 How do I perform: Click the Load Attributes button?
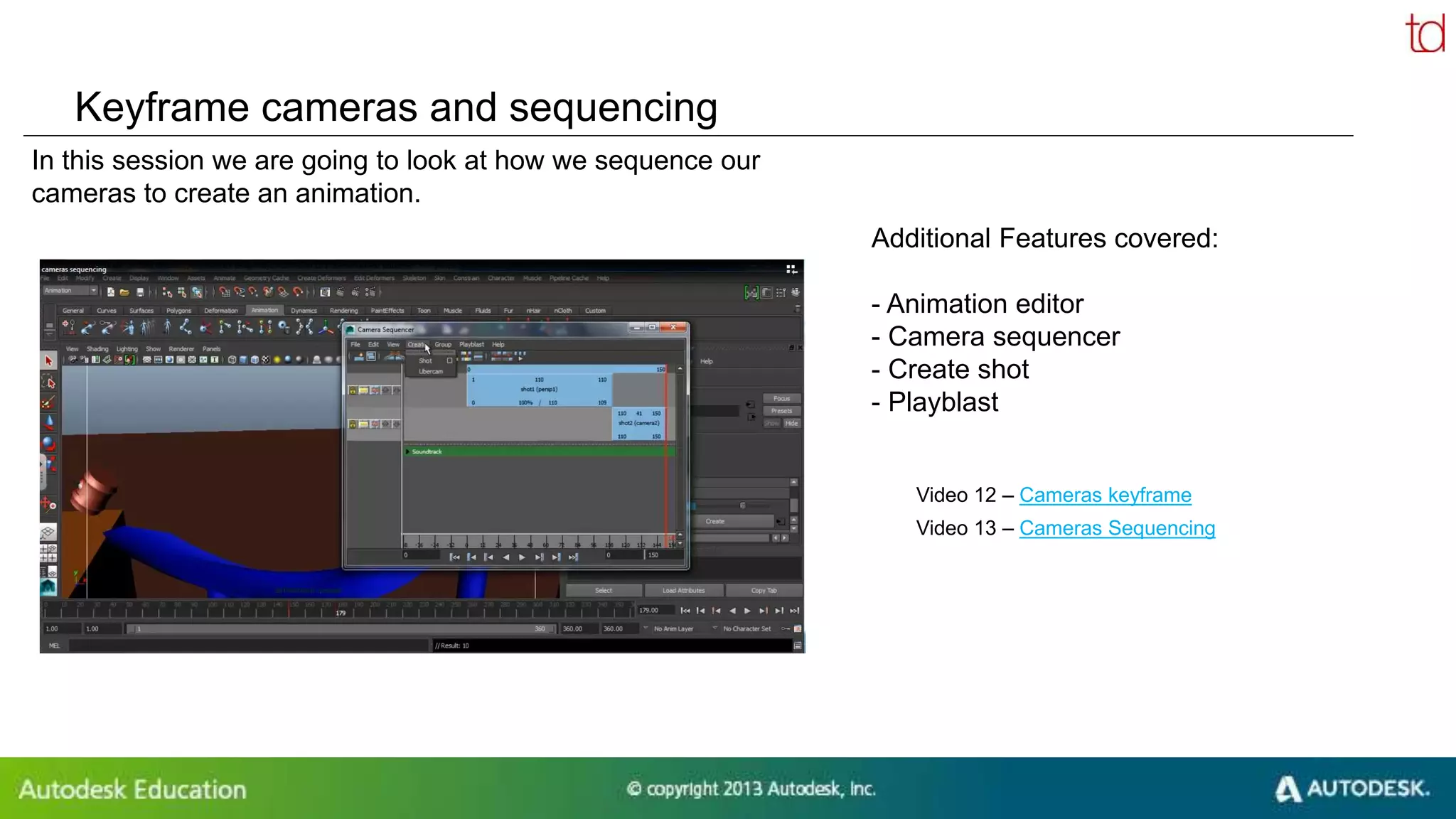coord(683,591)
